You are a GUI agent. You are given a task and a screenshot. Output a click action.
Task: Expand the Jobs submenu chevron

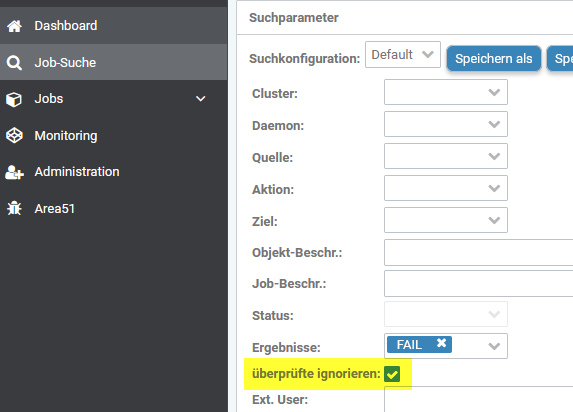click(201, 99)
